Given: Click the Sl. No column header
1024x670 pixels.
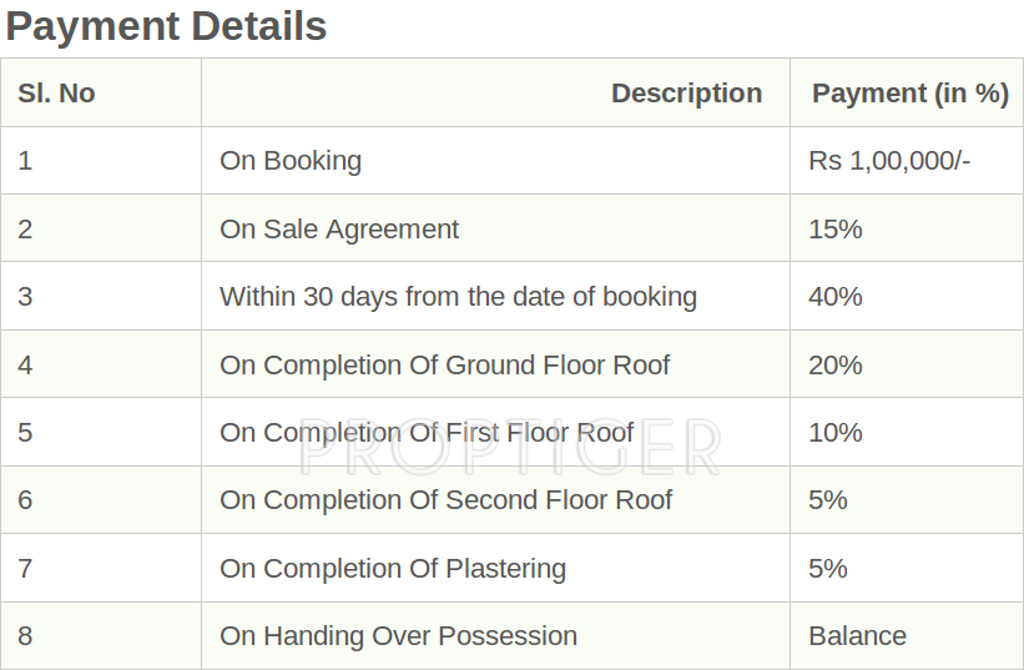Looking at the screenshot, I should tap(56, 93).
